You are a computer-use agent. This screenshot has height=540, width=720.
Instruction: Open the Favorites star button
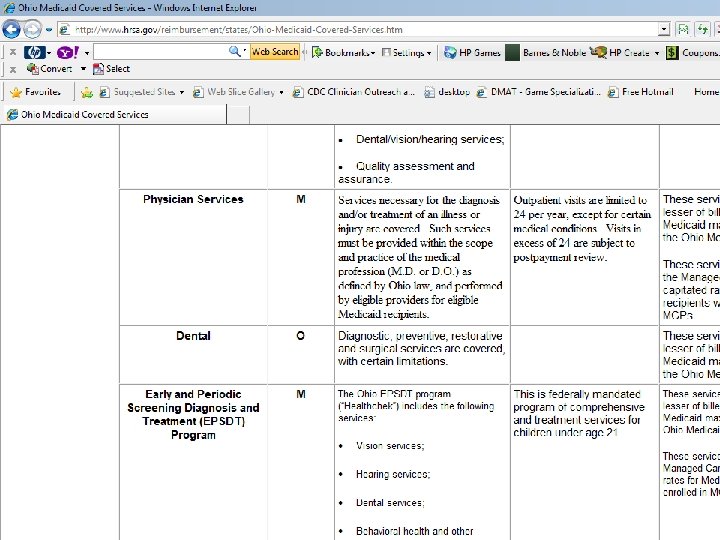click(35, 92)
